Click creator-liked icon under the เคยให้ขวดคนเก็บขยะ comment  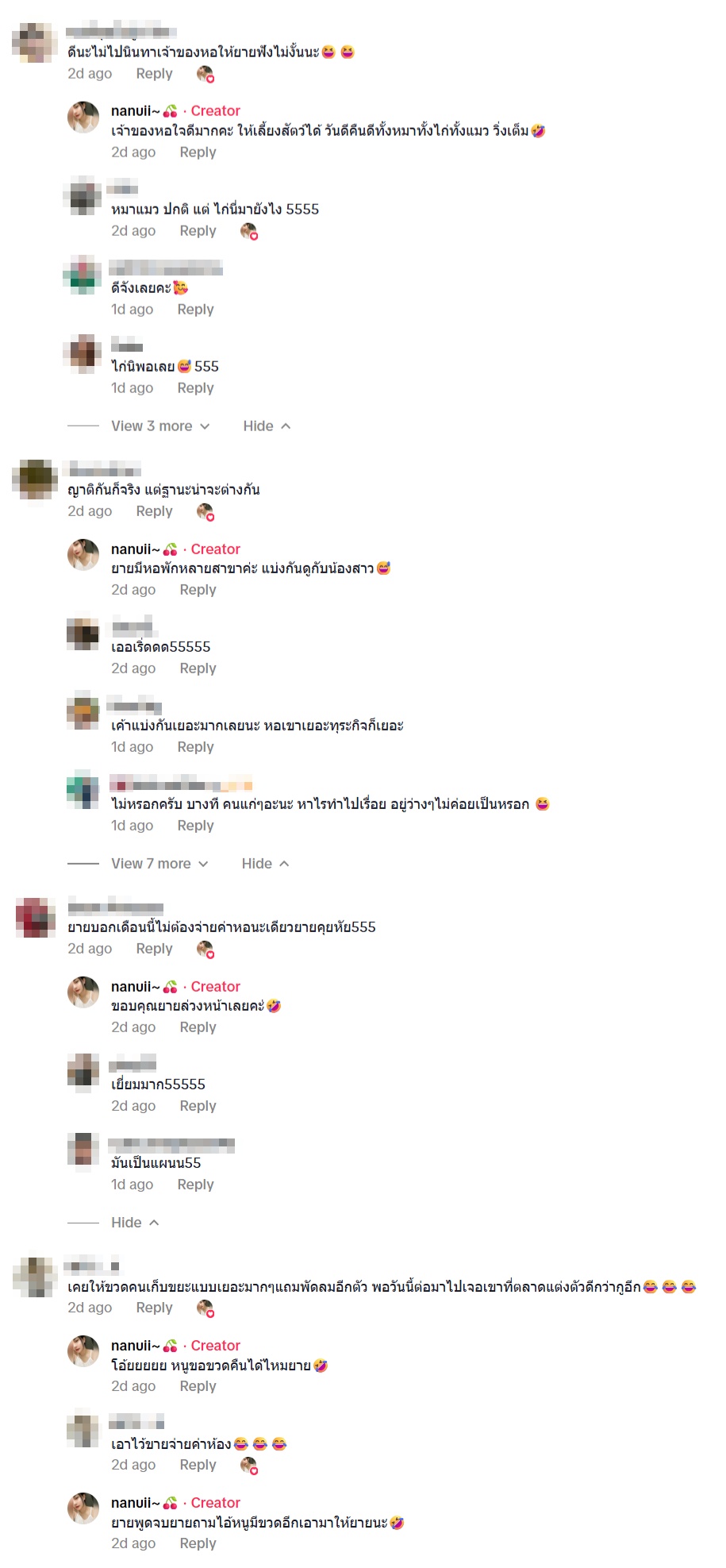(x=206, y=1308)
